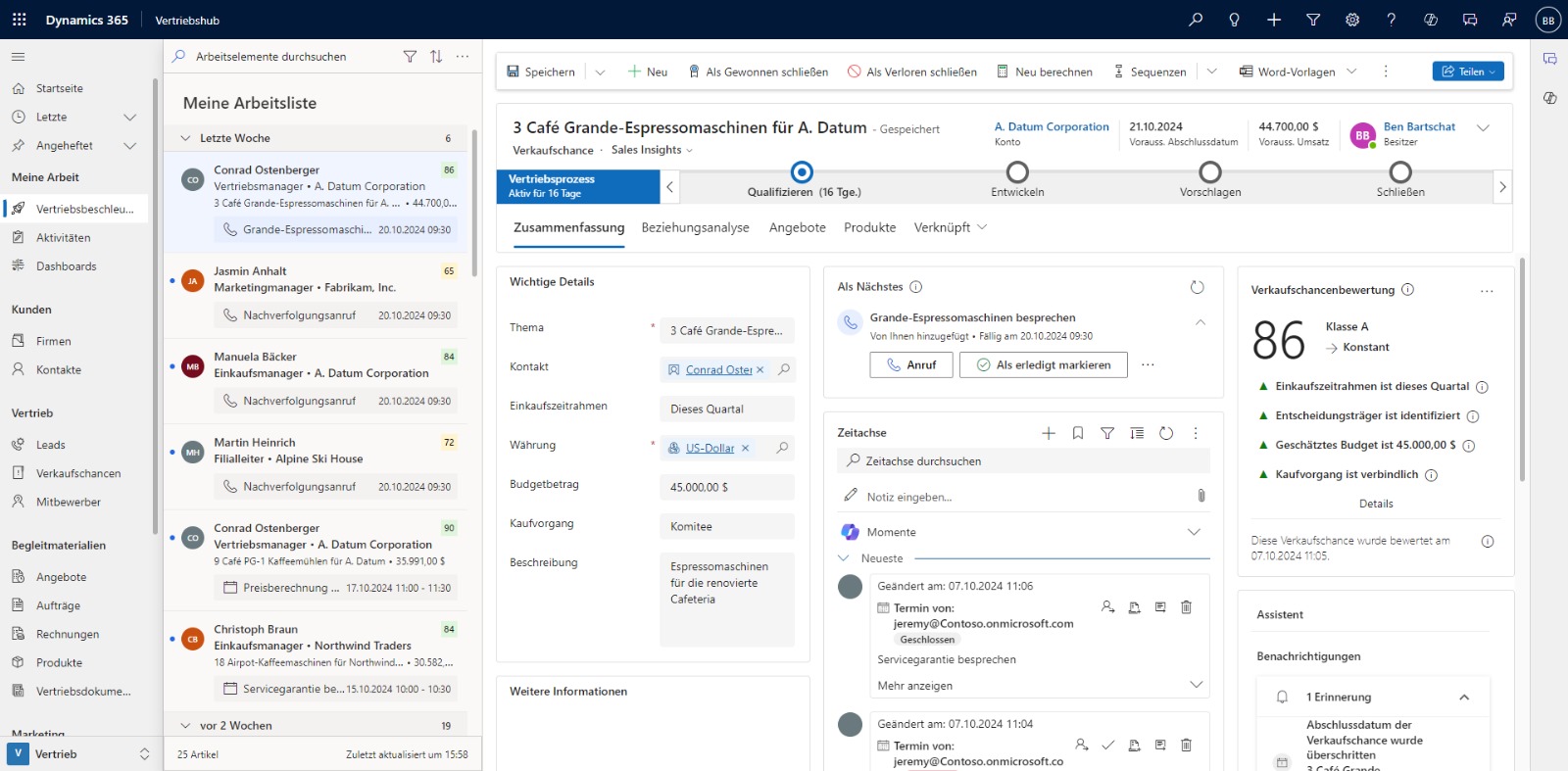Open the Produkte tab
Image resolution: width=1568 pixels, height=771 pixels.
[869, 227]
